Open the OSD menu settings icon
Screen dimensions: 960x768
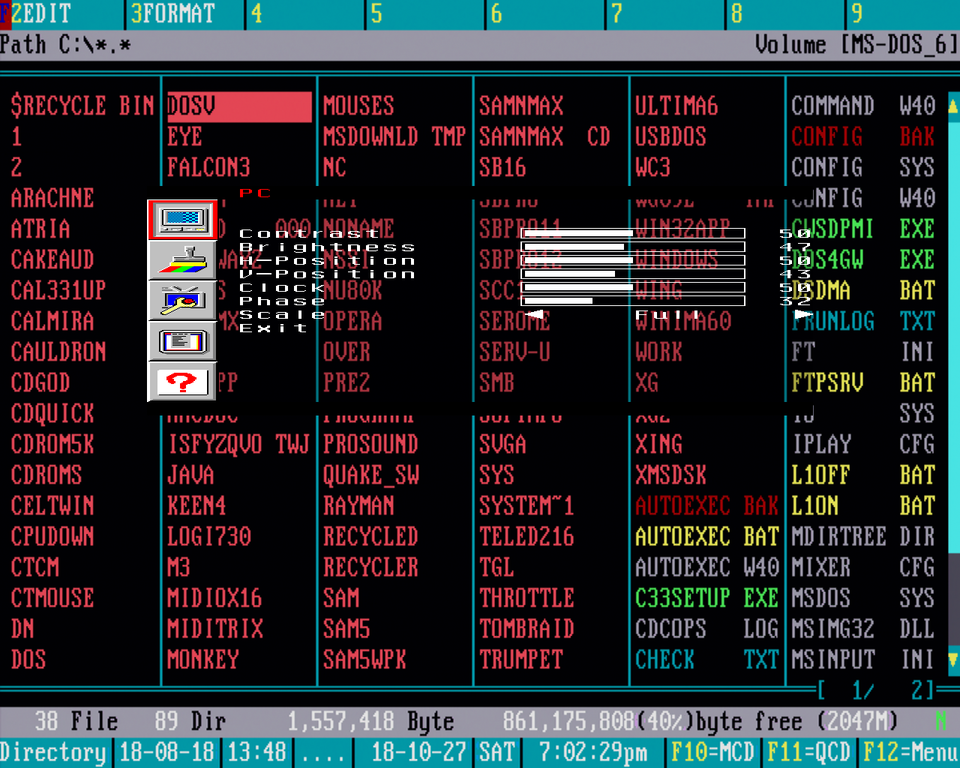pyautogui.click(x=182, y=341)
